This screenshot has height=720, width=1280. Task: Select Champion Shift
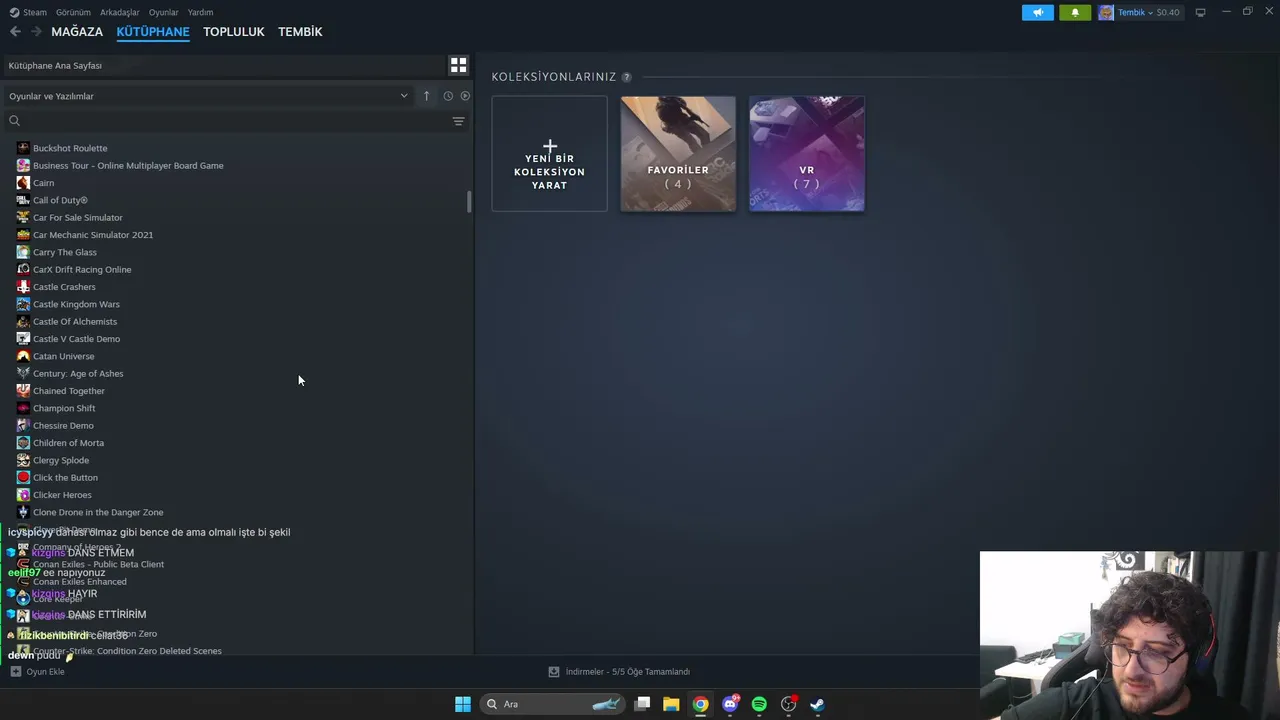coord(64,408)
